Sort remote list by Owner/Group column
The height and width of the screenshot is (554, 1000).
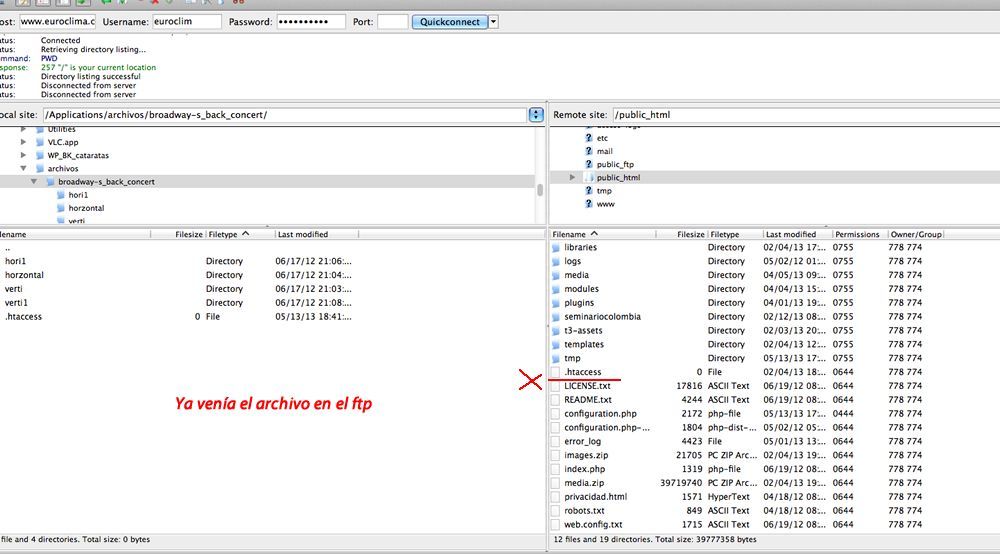click(x=916, y=235)
